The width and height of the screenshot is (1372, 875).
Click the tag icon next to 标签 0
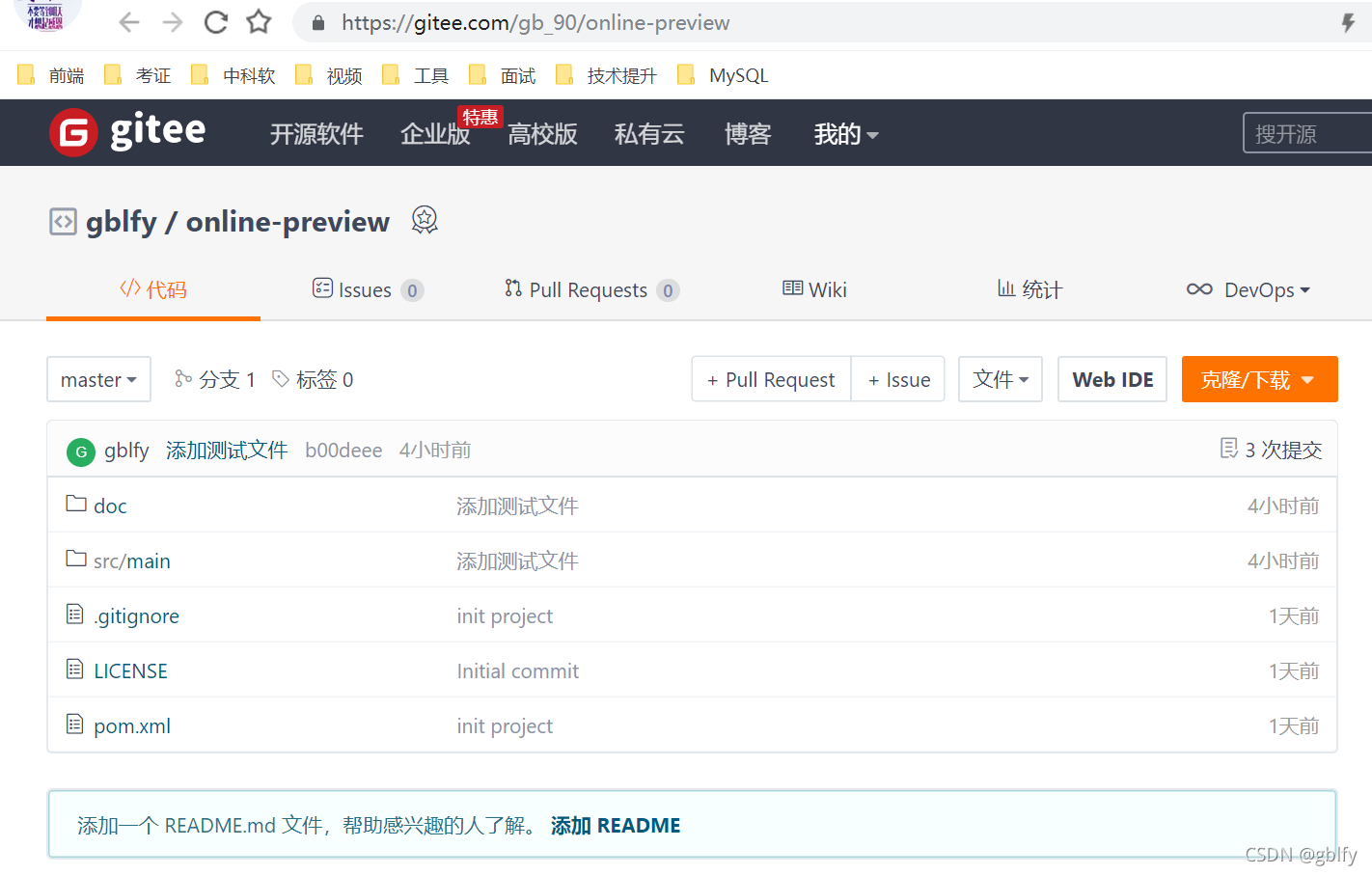281,378
